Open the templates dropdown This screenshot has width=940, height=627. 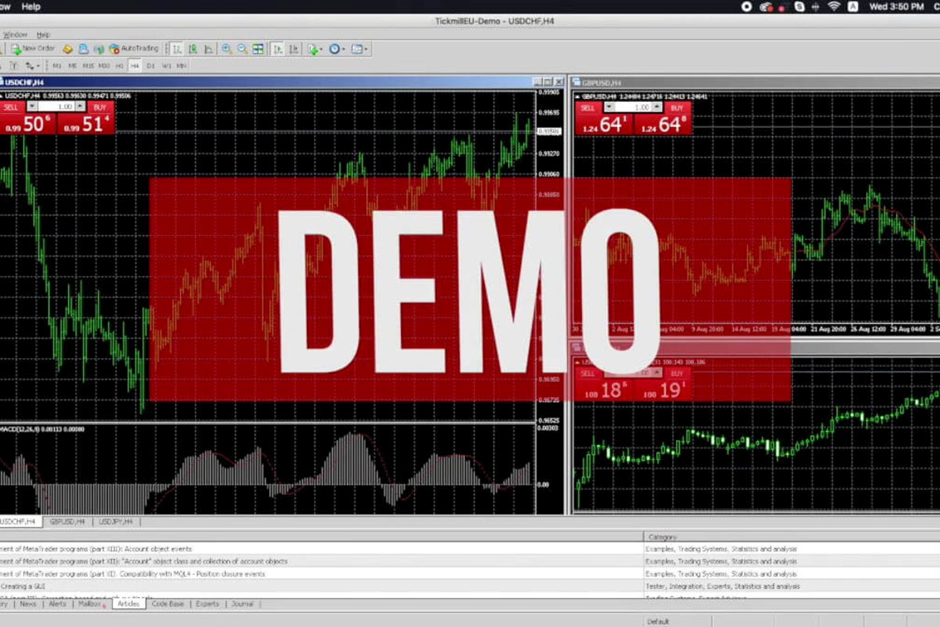tap(359, 49)
